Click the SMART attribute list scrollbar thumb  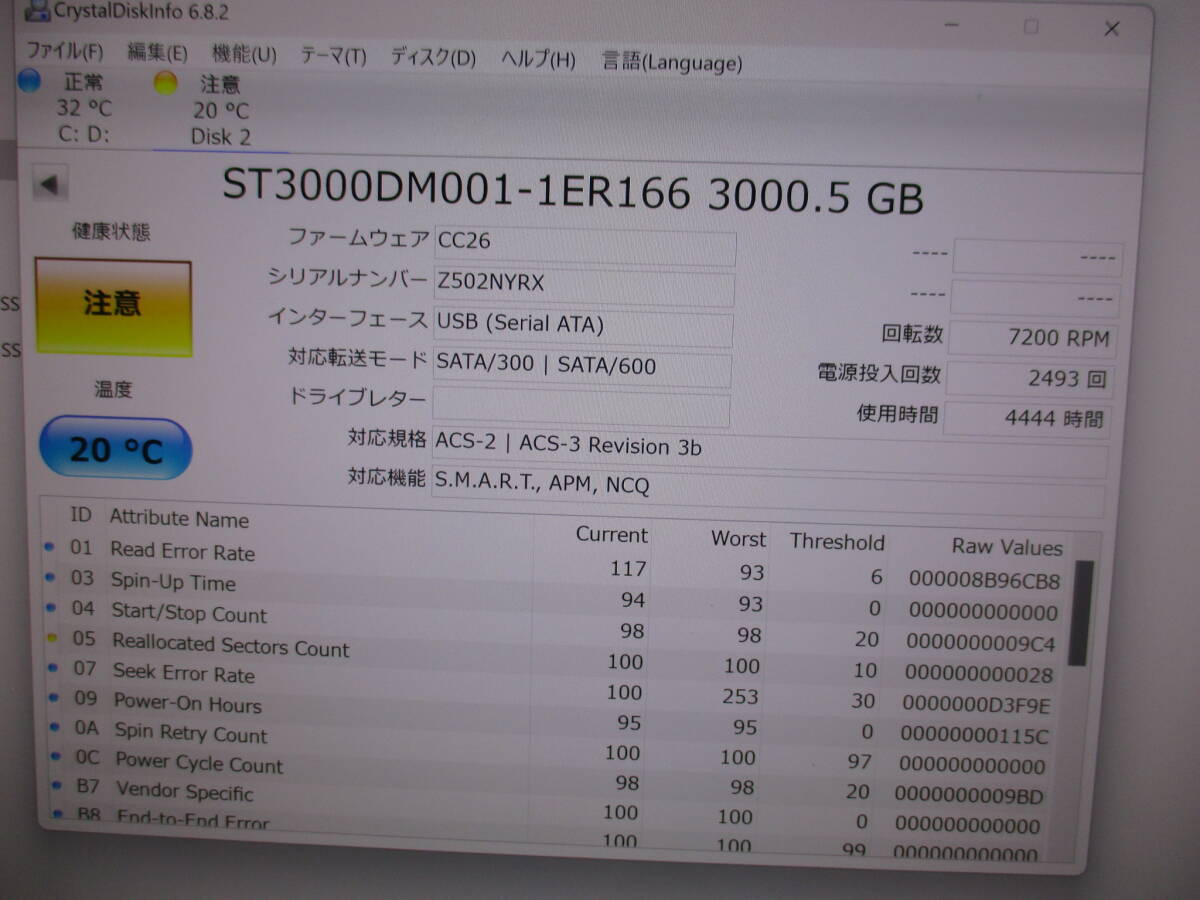[1082, 612]
